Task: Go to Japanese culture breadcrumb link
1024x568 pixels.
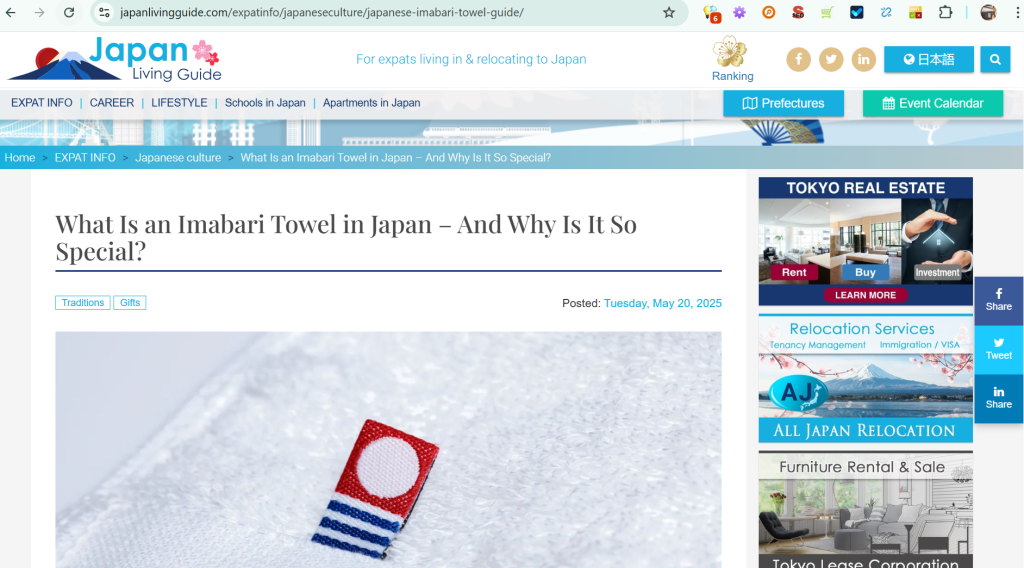Action: click(x=178, y=157)
